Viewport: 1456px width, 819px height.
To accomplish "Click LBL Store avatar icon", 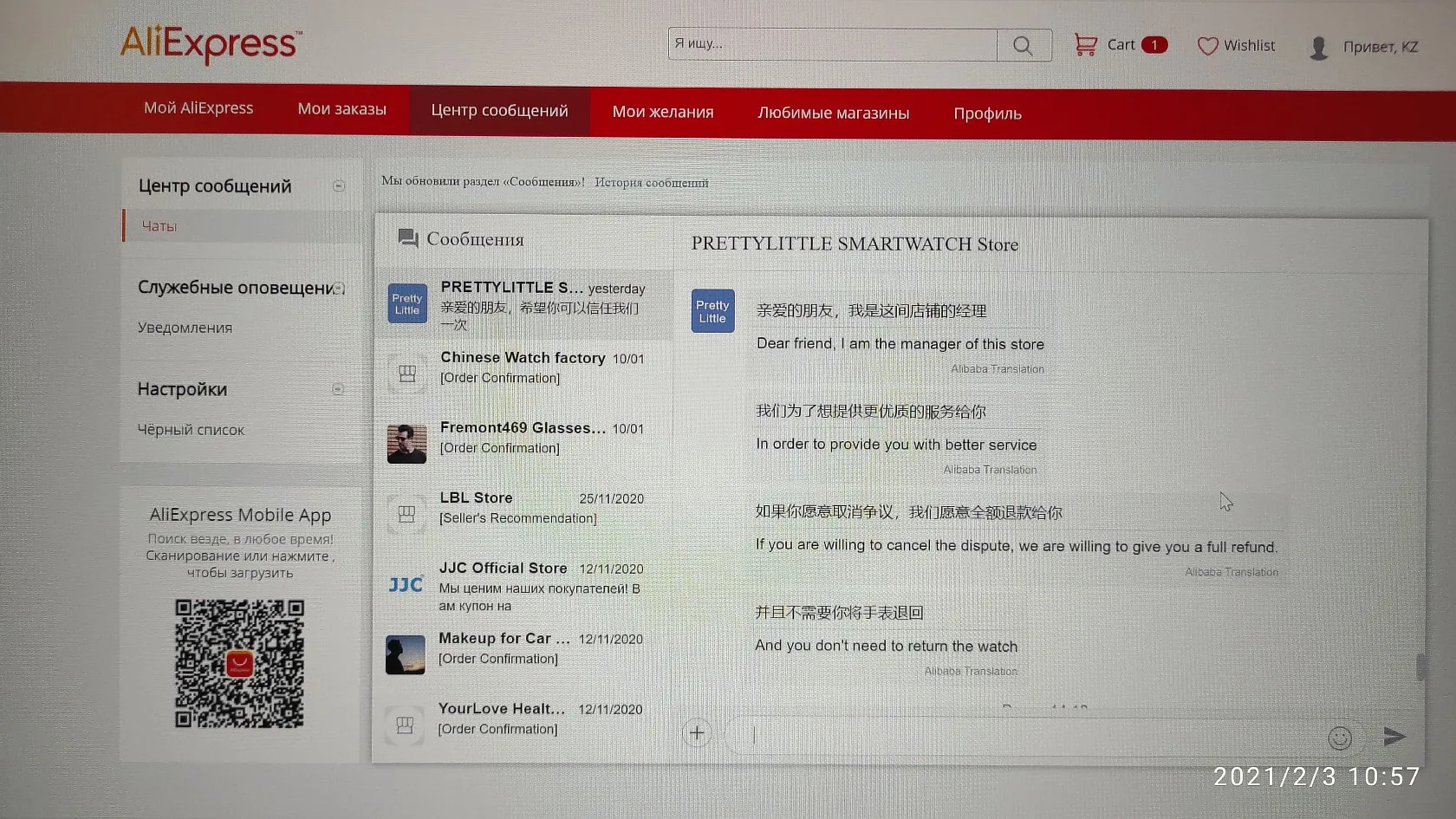I will point(406,514).
